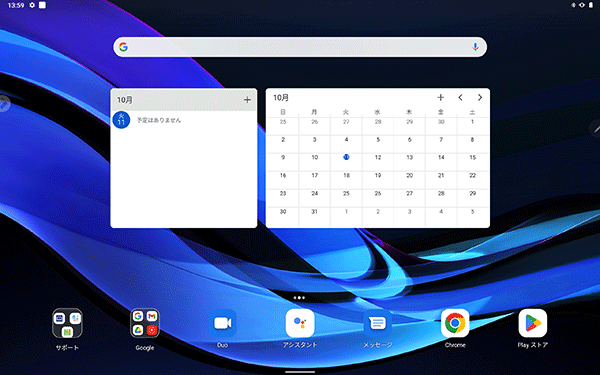Tap the home screen page indicator dots

[x=299, y=298]
